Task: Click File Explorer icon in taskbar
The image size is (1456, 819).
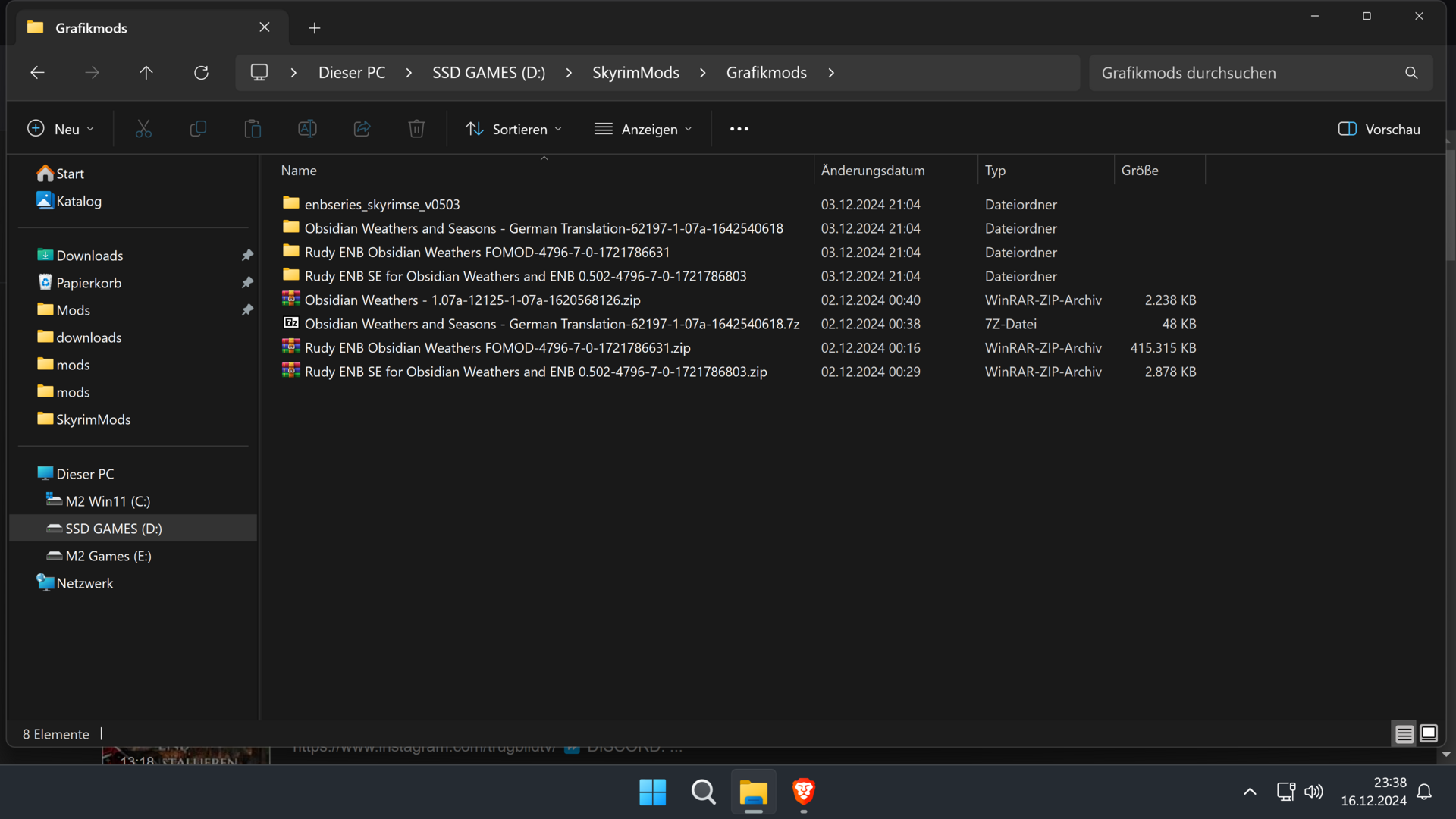Action: click(x=754, y=792)
